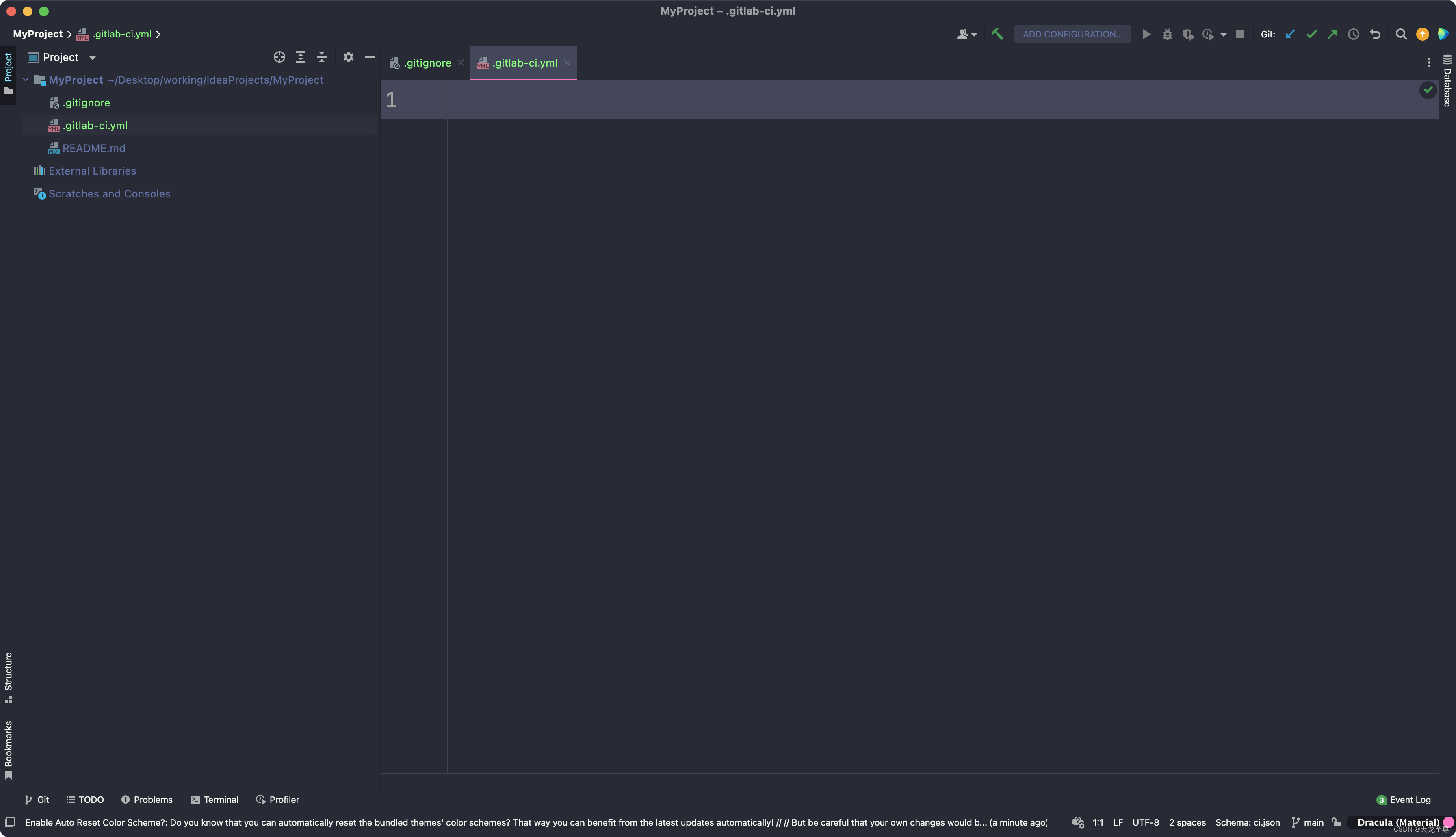
Task: Show Git history clock icon
Action: point(1354,34)
